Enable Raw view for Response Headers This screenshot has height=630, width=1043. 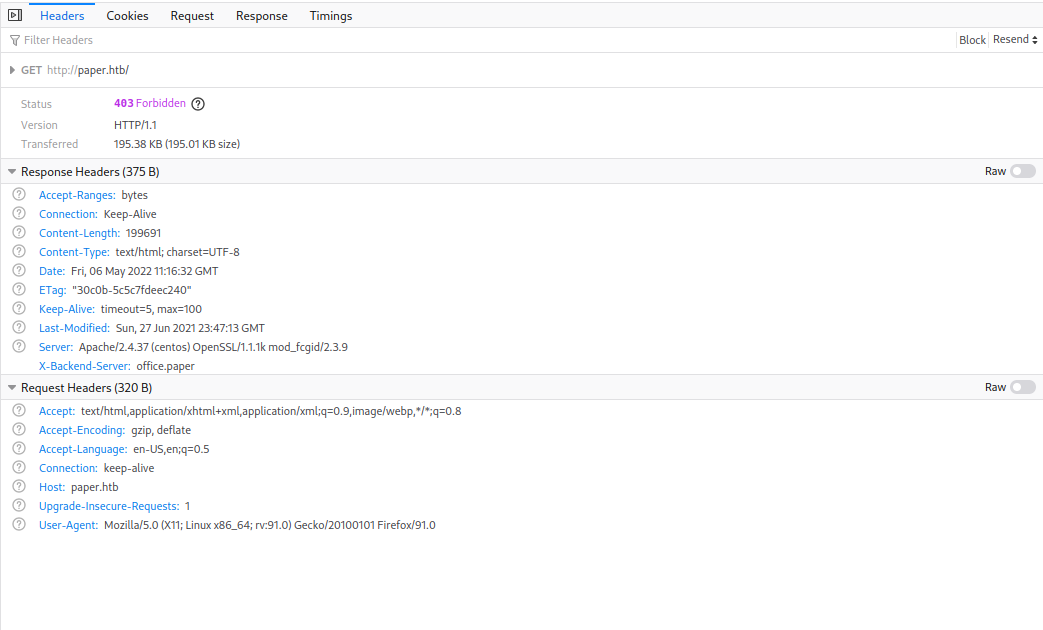tap(1021, 170)
